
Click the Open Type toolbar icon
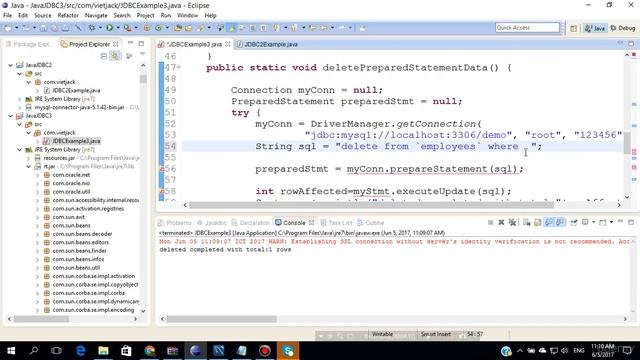(178, 28)
